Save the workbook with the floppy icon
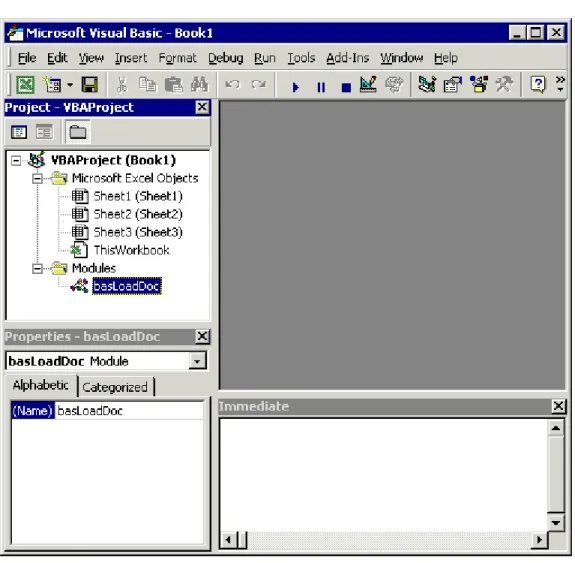The height and width of the screenshot is (563, 575). (x=90, y=85)
